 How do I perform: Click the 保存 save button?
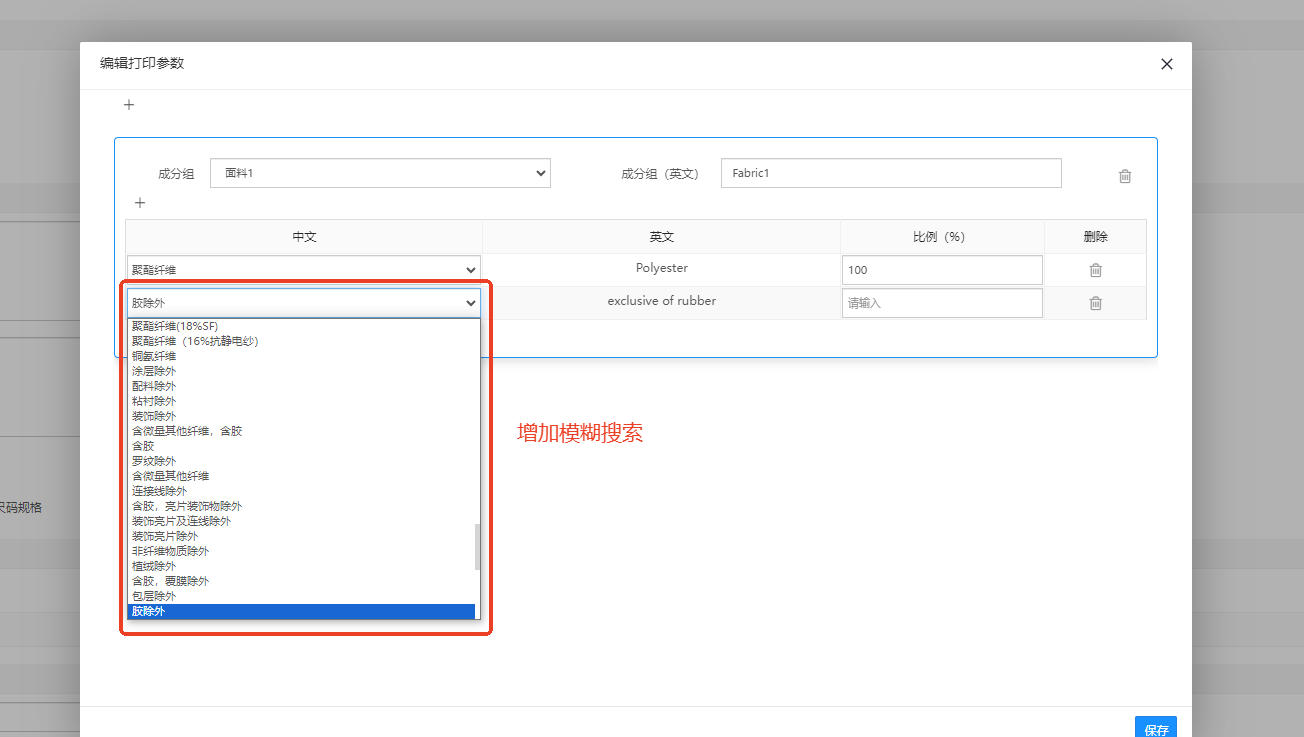coord(1155,729)
